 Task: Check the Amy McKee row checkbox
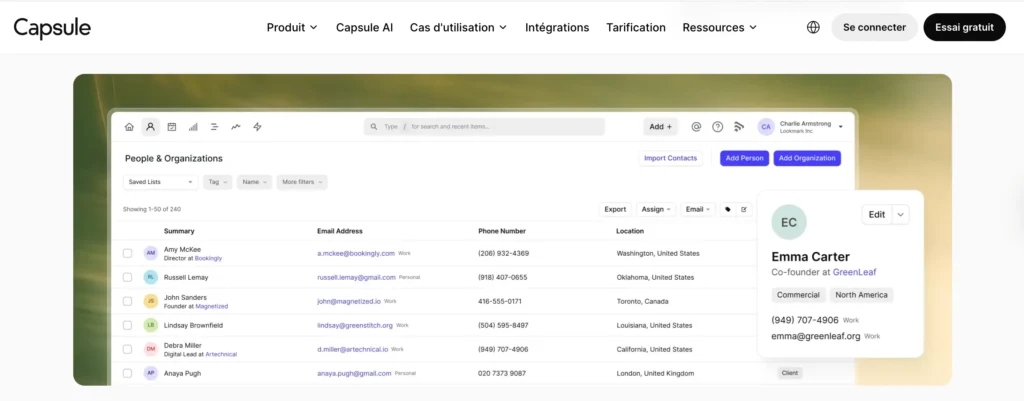[x=127, y=253]
